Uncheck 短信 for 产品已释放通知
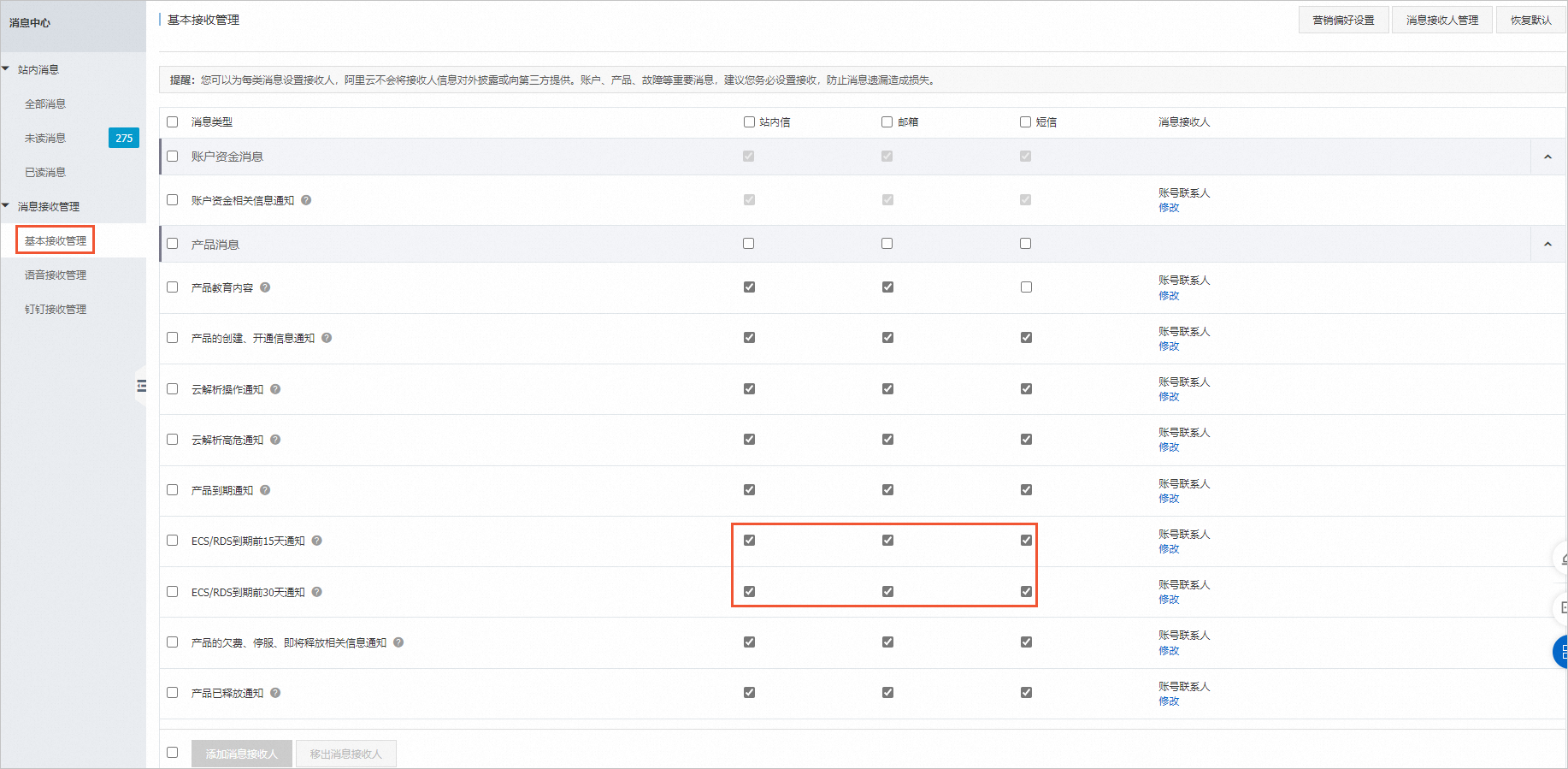 pos(1026,693)
